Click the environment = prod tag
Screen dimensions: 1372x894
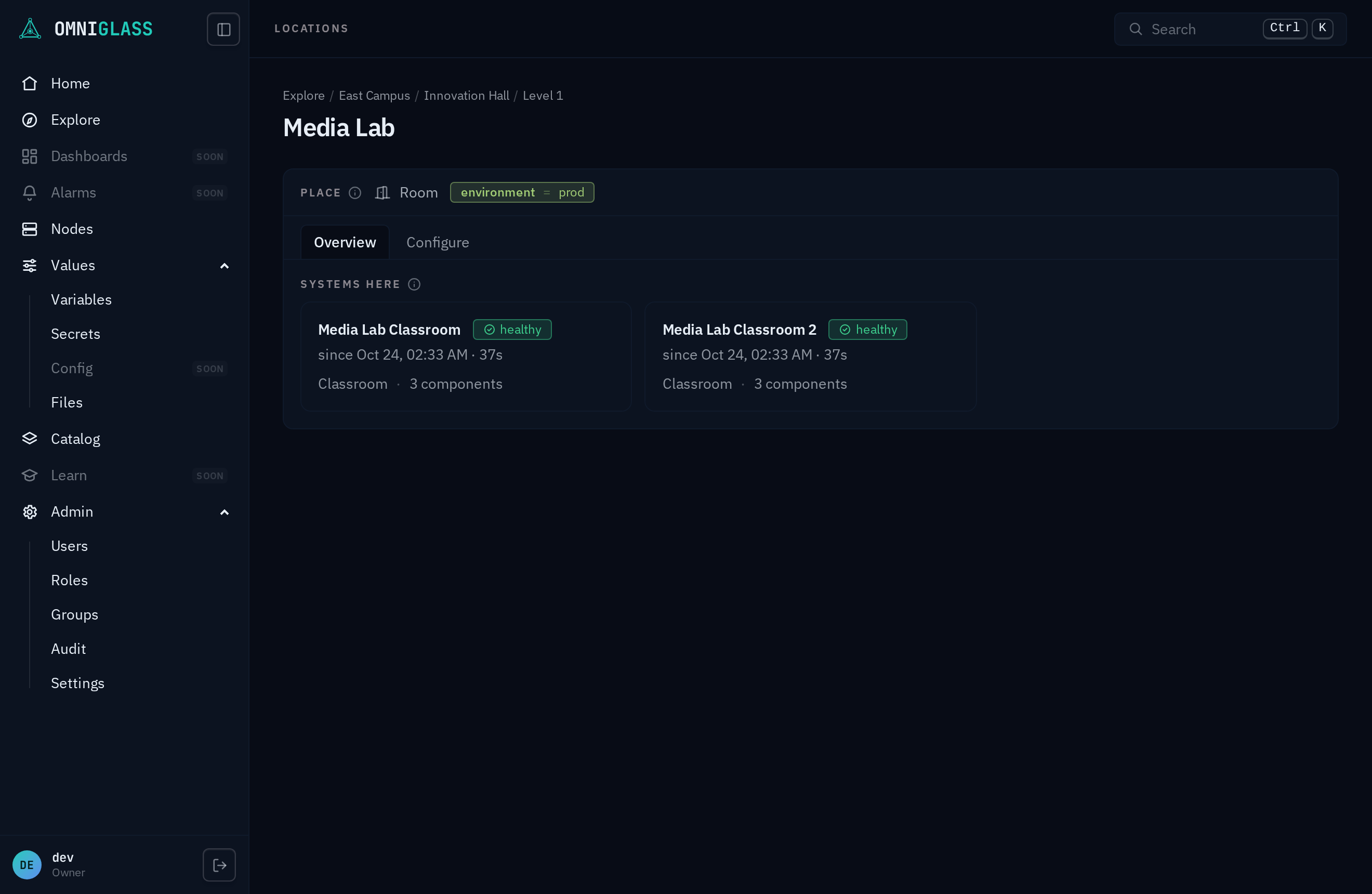click(x=522, y=192)
